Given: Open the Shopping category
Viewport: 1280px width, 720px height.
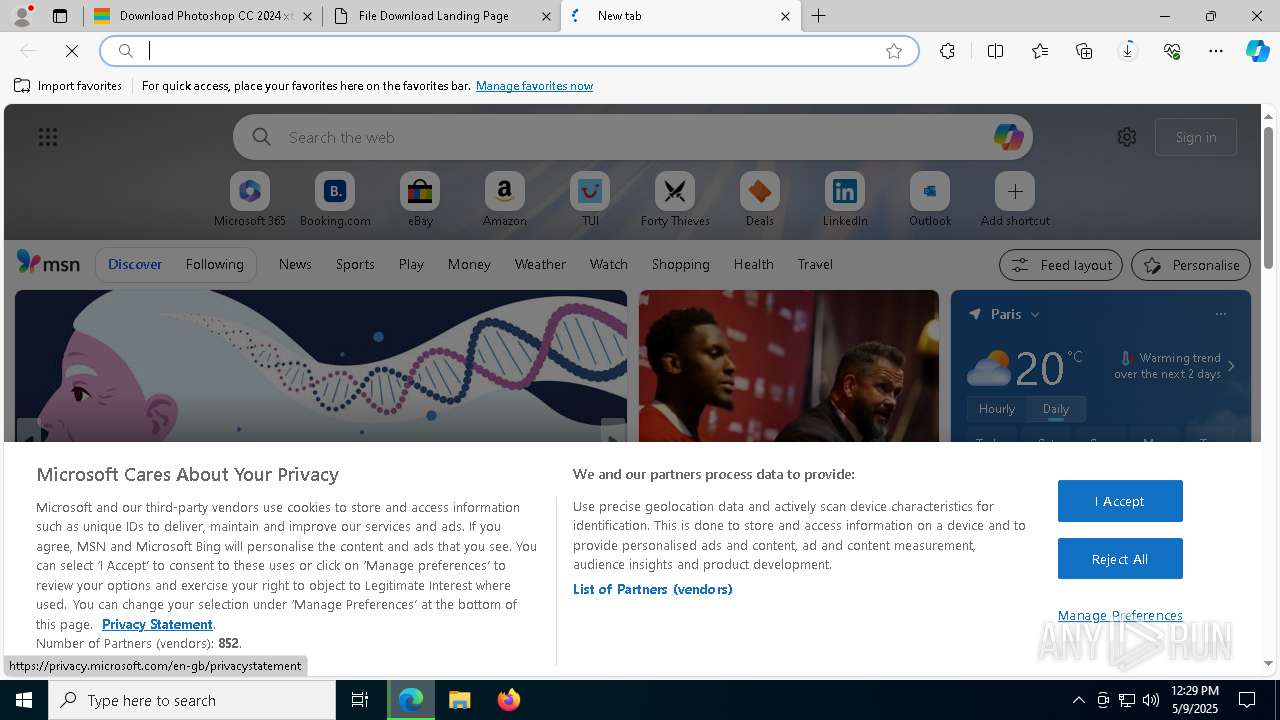Looking at the screenshot, I should pyautogui.click(x=680, y=264).
